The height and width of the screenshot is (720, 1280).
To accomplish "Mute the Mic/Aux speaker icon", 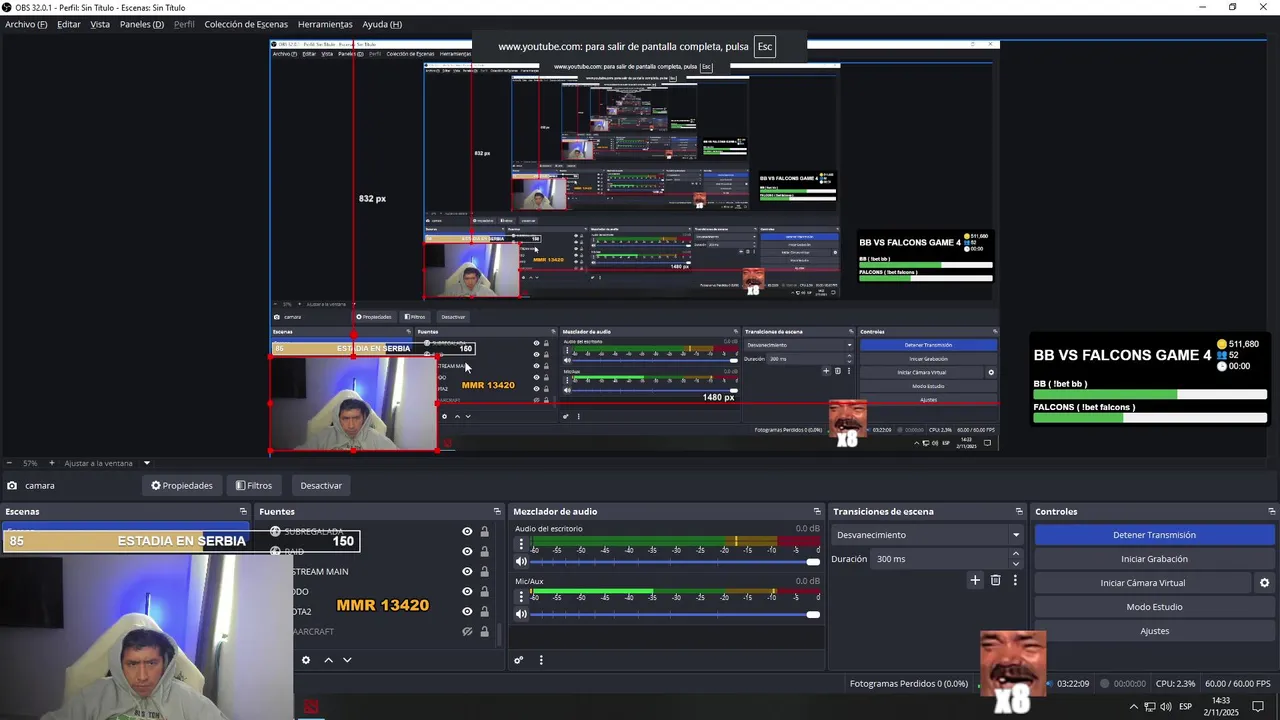I will coord(521,614).
